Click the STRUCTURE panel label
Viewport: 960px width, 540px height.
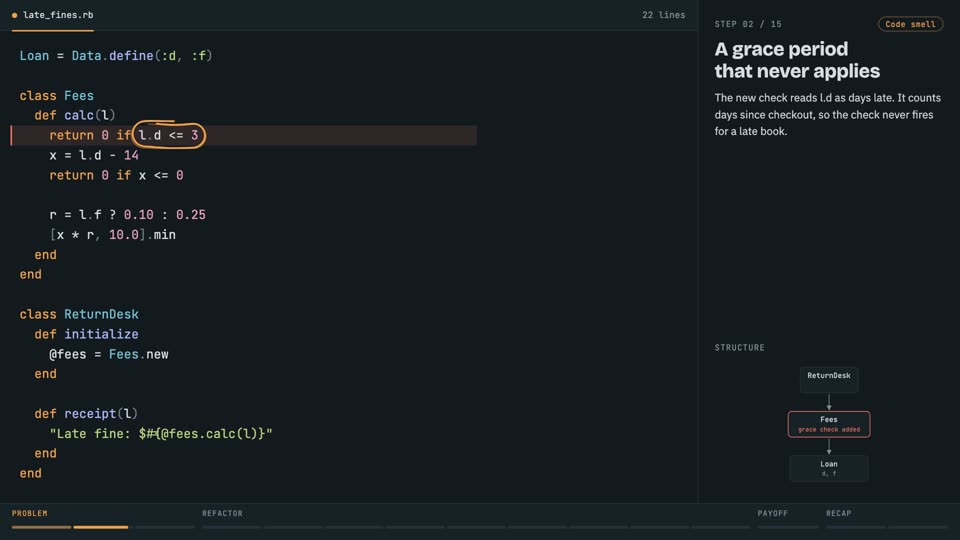pos(740,347)
